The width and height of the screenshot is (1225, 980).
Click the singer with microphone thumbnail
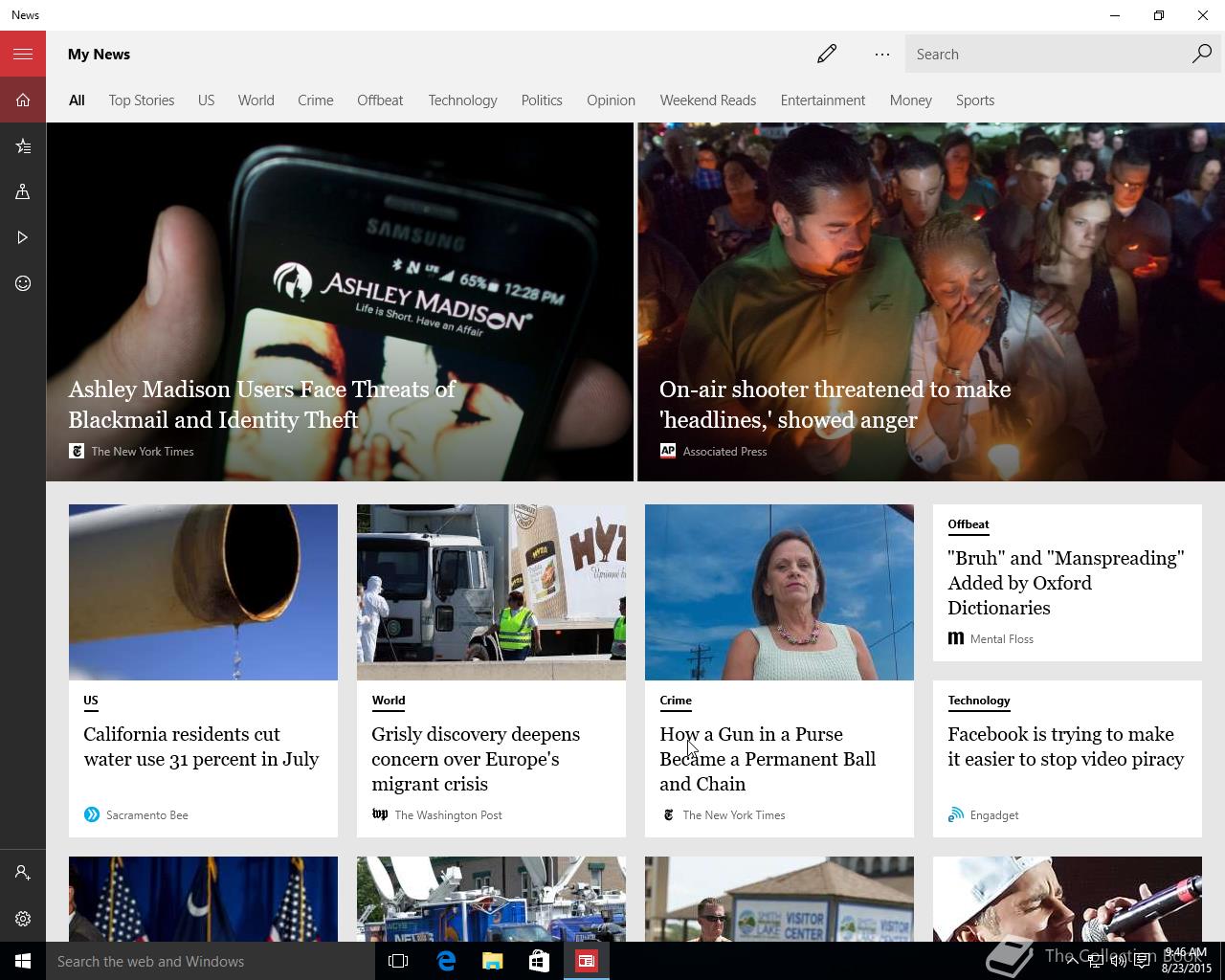[1067, 899]
